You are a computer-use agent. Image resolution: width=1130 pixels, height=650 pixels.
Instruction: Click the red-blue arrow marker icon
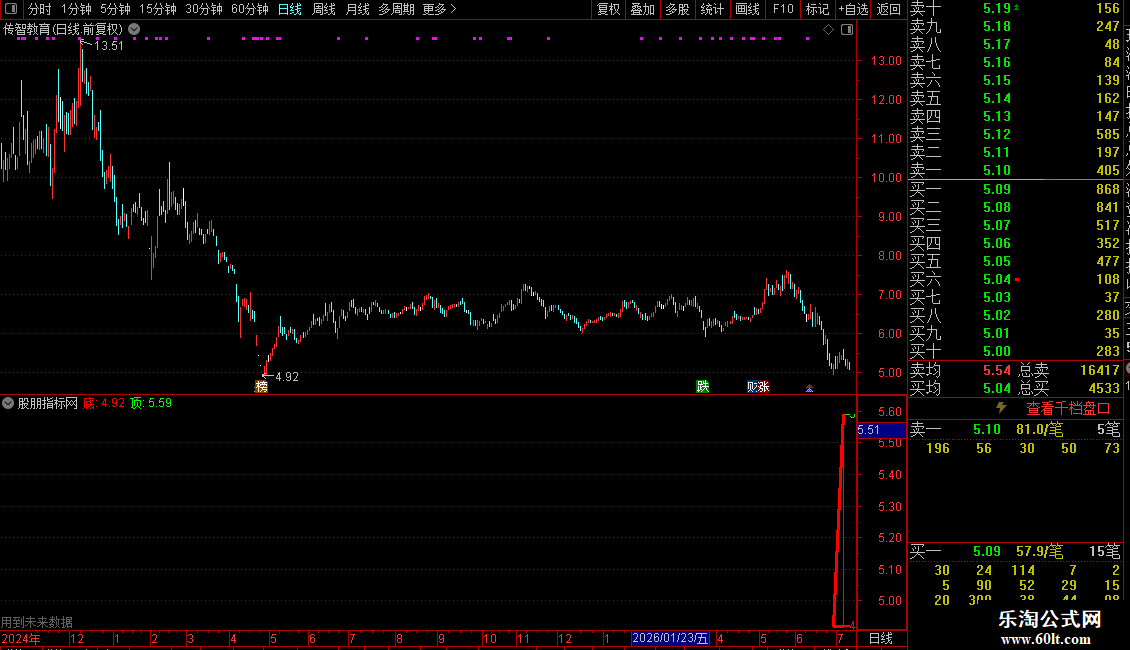pyautogui.click(x=809, y=388)
